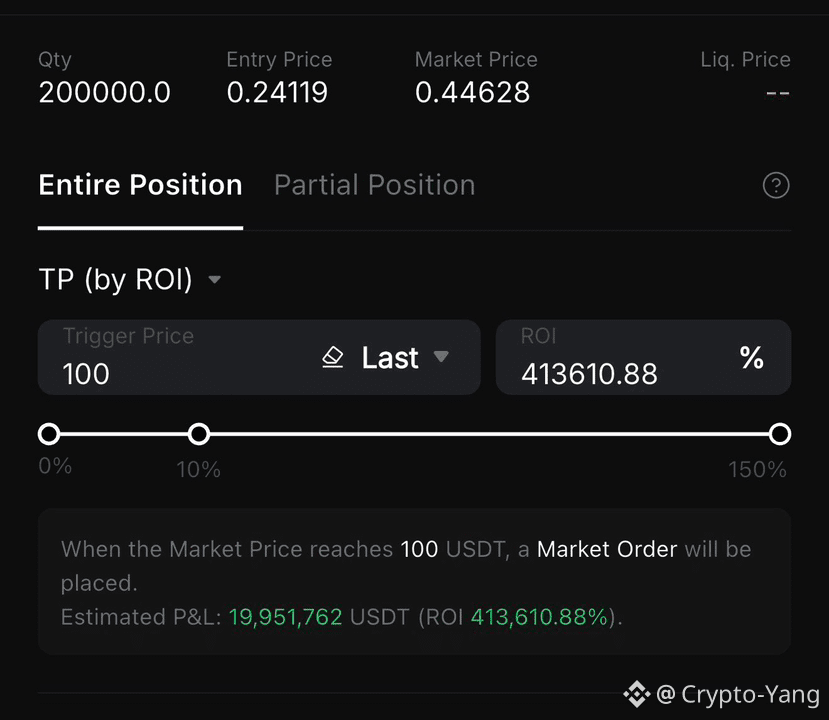Viewport: 829px width, 720px height.
Task: Switch to the Partial Position tab
Action: click(x=374, y=185)
